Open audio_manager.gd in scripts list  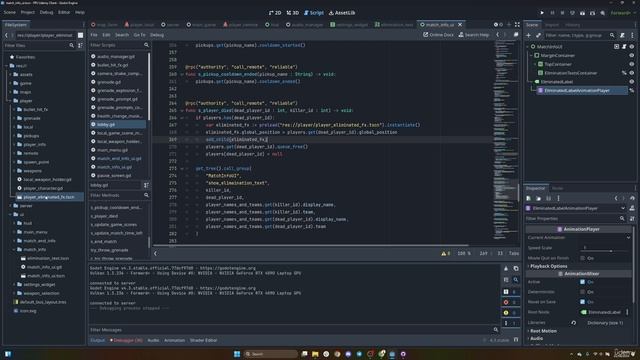click(x=116, y=56)
